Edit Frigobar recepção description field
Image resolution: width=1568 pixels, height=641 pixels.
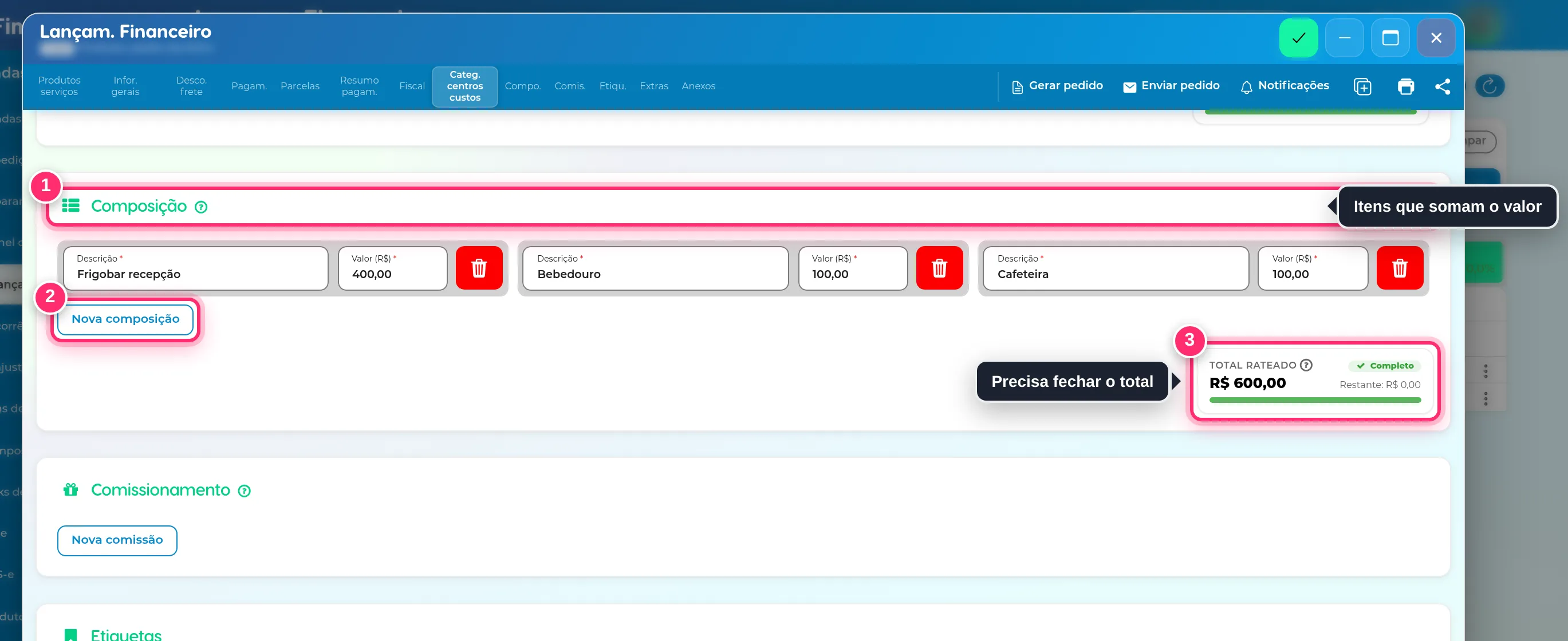point(195,268)
